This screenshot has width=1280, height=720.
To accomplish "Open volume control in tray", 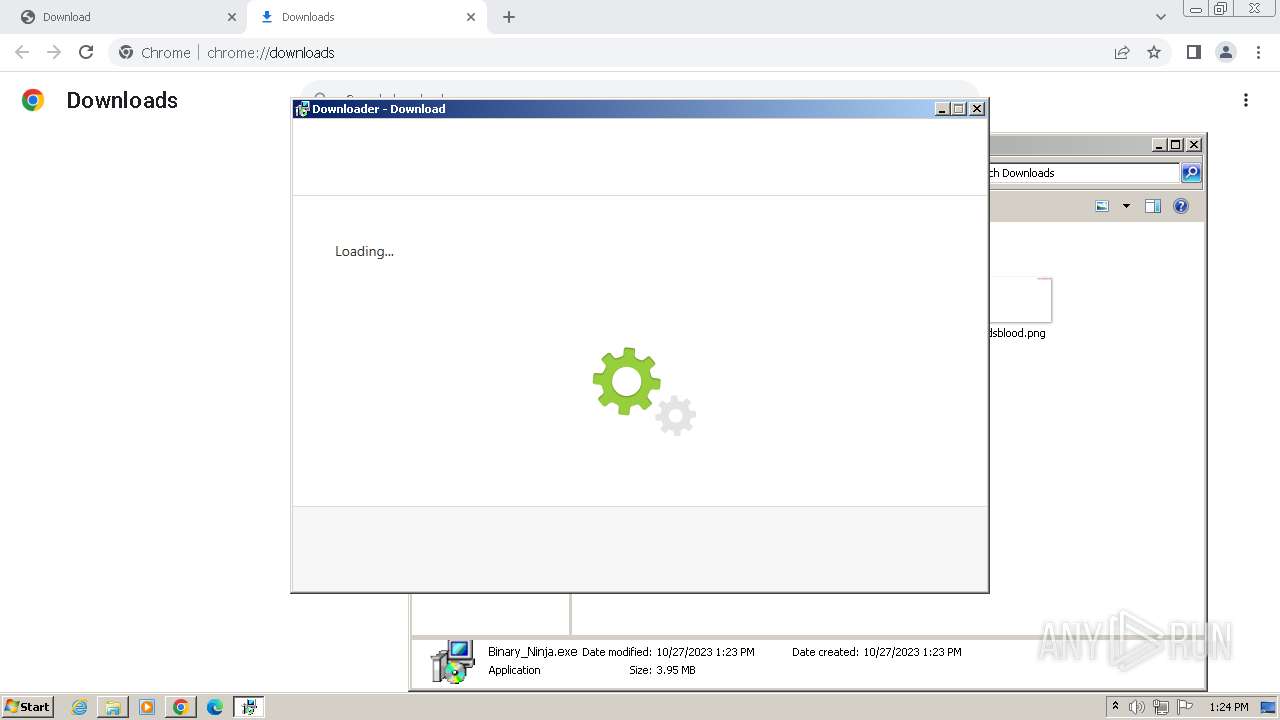I will [x=1137, y=707].
